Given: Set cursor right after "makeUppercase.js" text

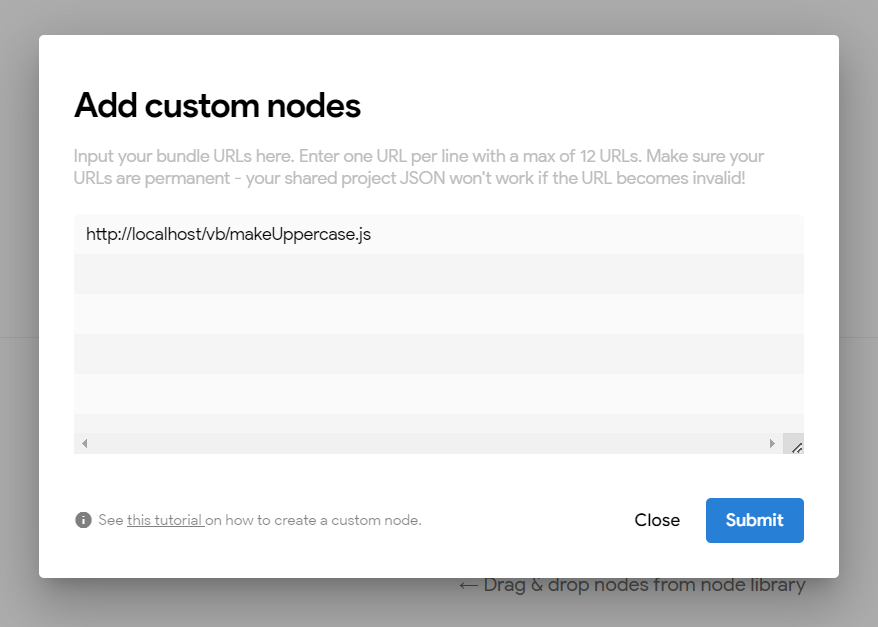Looking at the screenshot, I should click(372, 234).
